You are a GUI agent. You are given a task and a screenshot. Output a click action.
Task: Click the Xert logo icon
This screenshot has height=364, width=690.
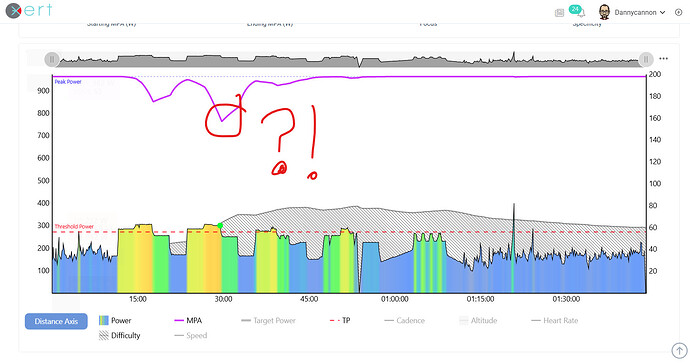coord(14,11)
